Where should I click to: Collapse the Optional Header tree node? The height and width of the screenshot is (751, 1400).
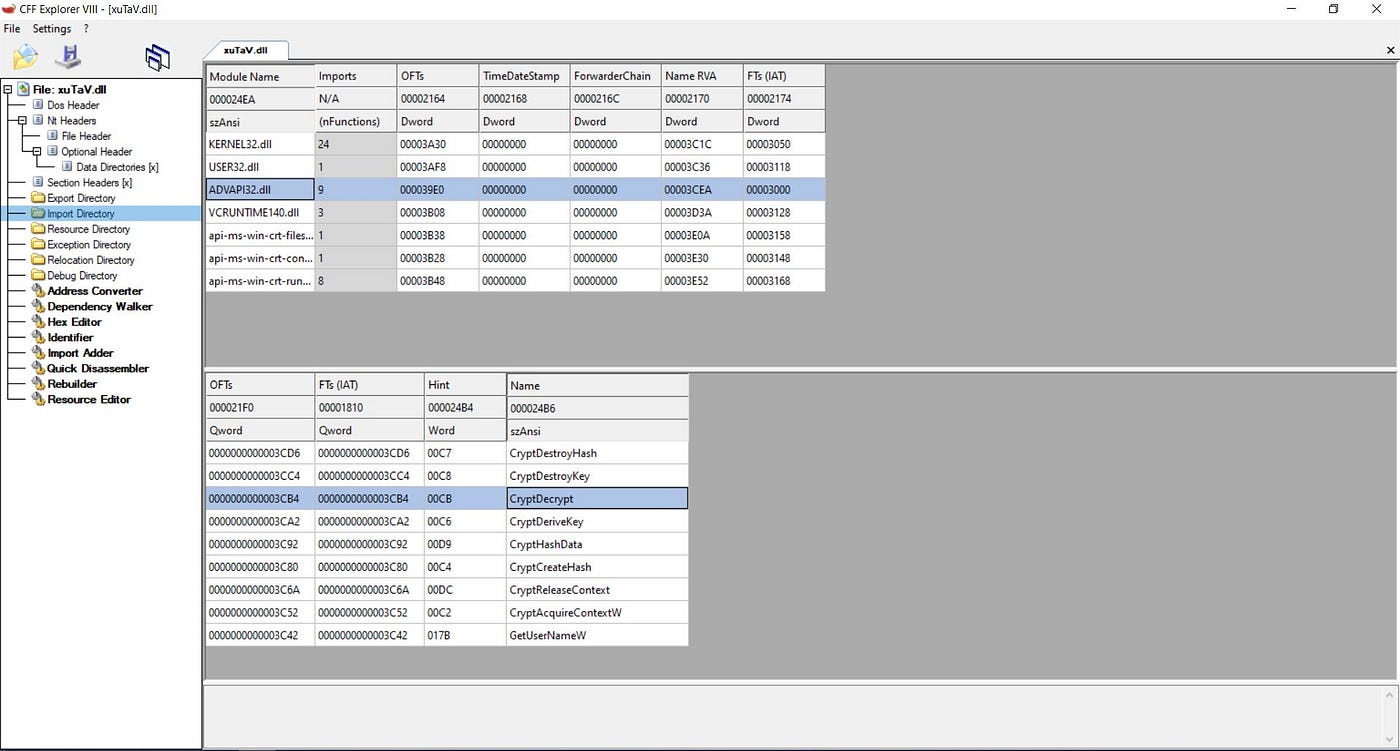click(x=38, y=151)
